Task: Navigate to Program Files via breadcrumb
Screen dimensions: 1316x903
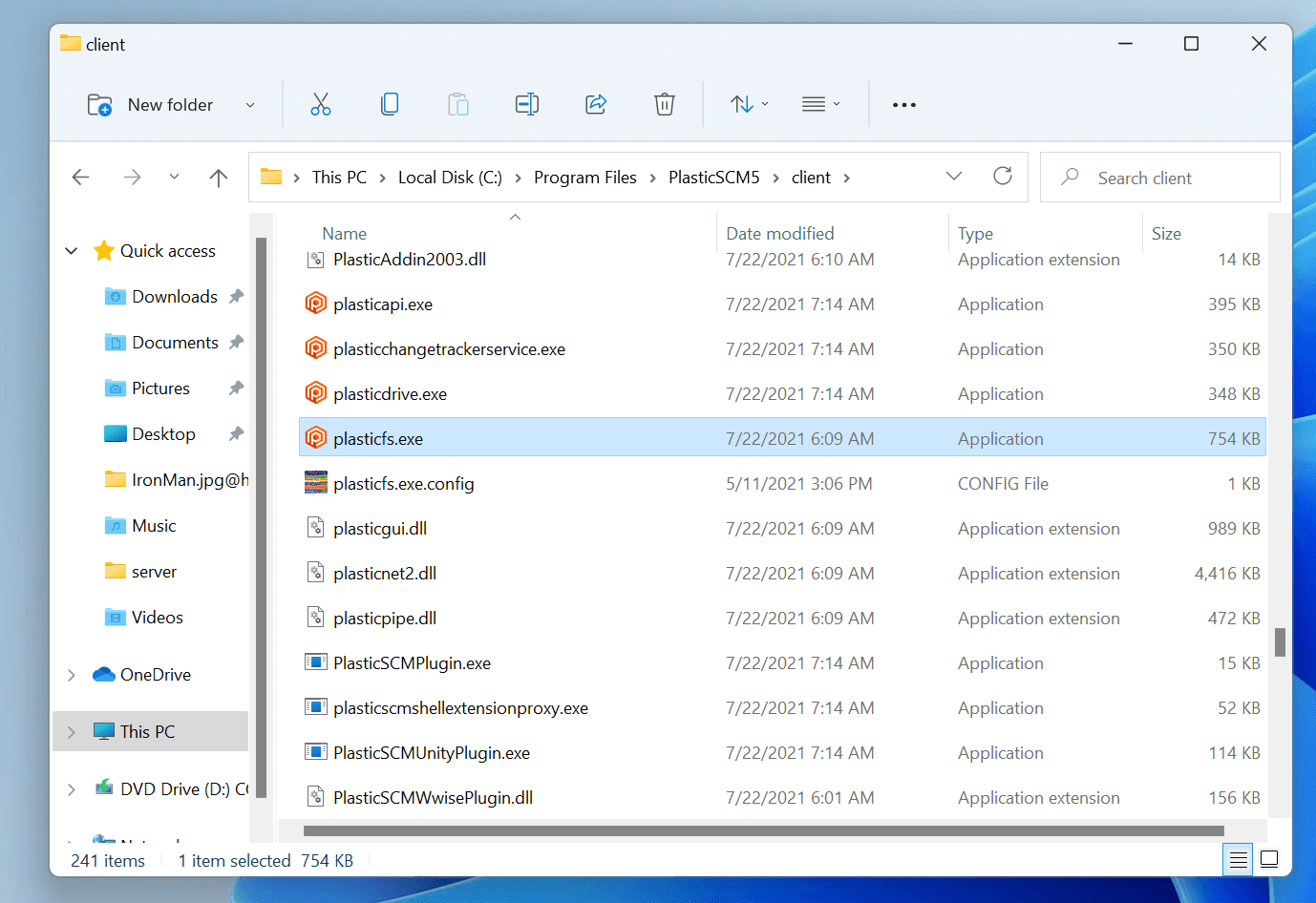Action: tap(585, 177)
